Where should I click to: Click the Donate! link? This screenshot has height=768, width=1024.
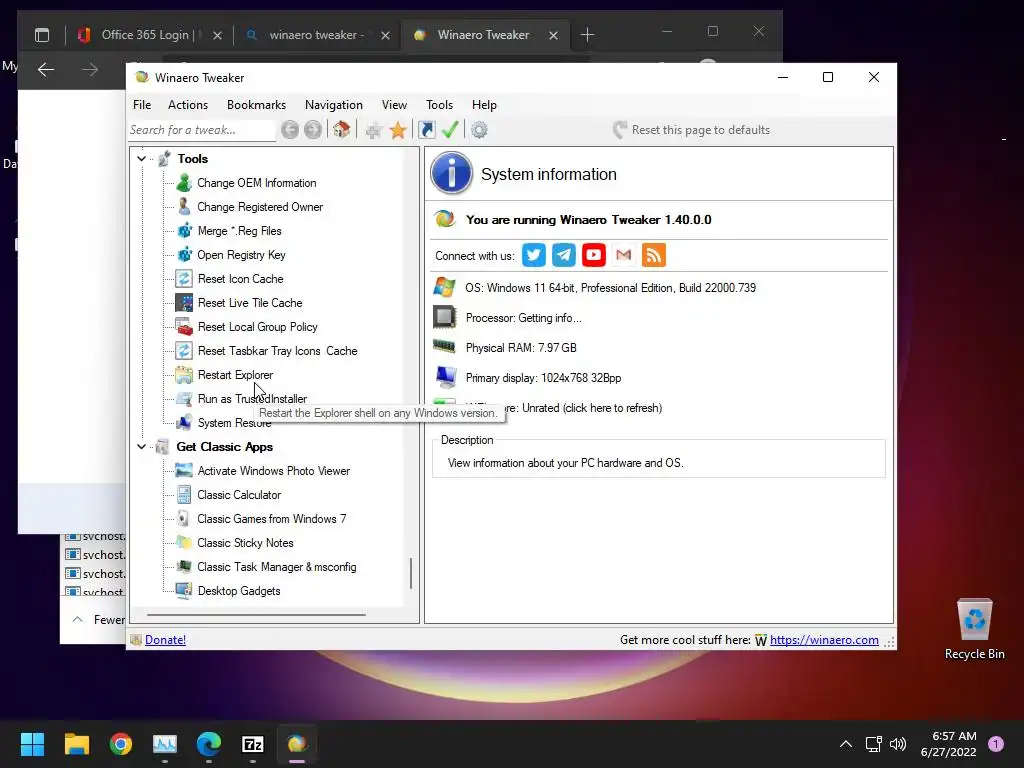click(165, 640)
